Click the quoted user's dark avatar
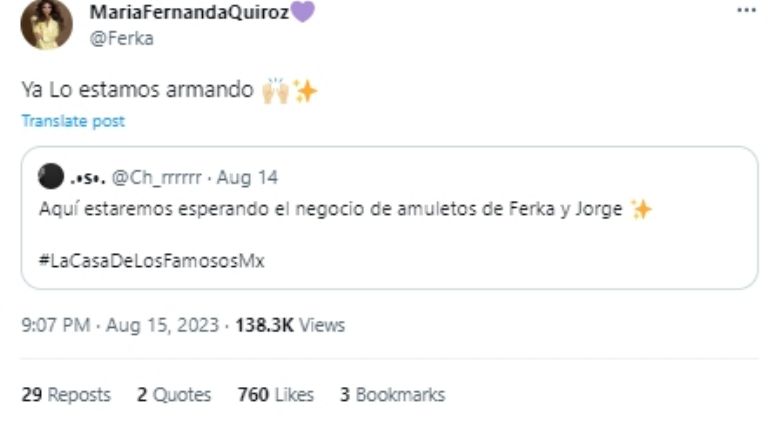768x426 pixels. pos(51,176)
